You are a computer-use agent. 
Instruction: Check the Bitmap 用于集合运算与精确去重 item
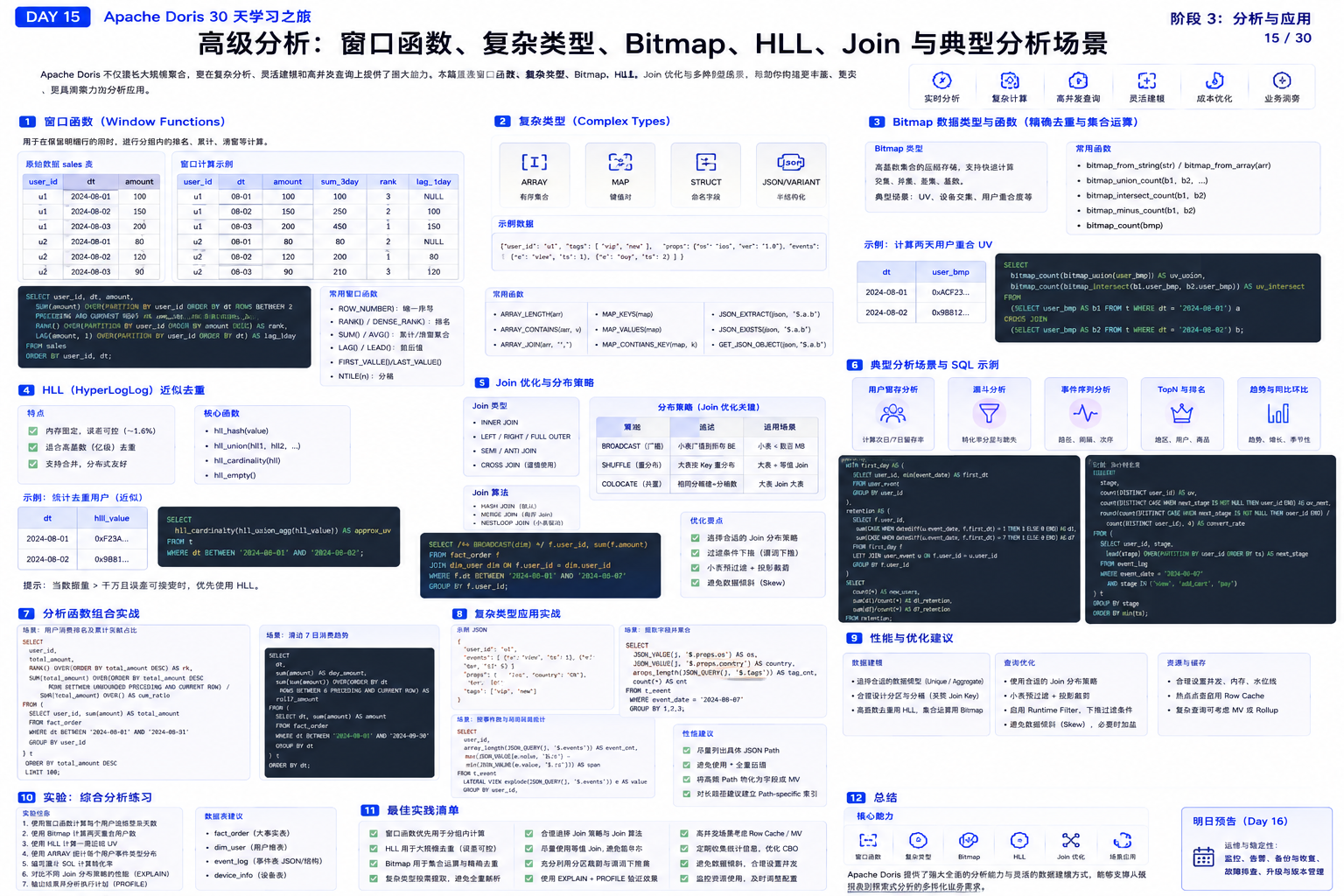tap(374, 864)
